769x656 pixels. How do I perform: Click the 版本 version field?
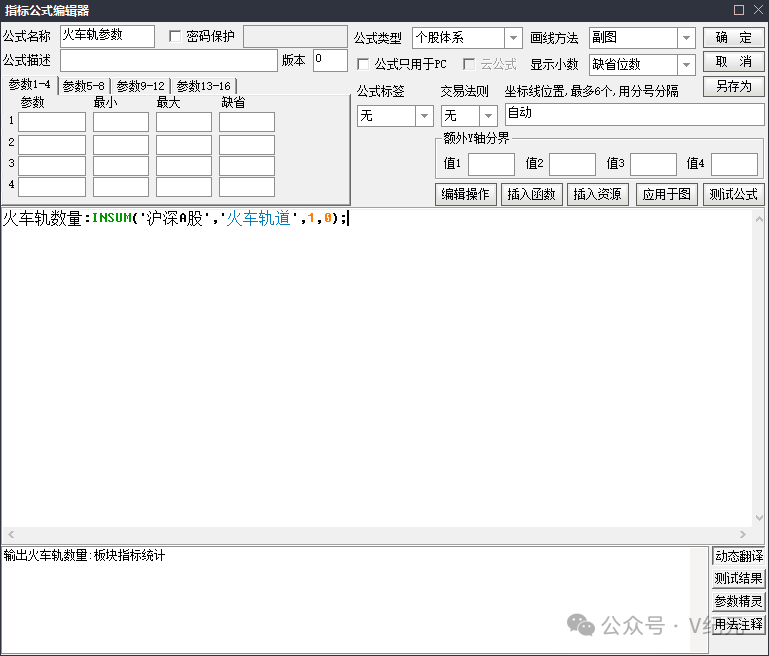331,61
